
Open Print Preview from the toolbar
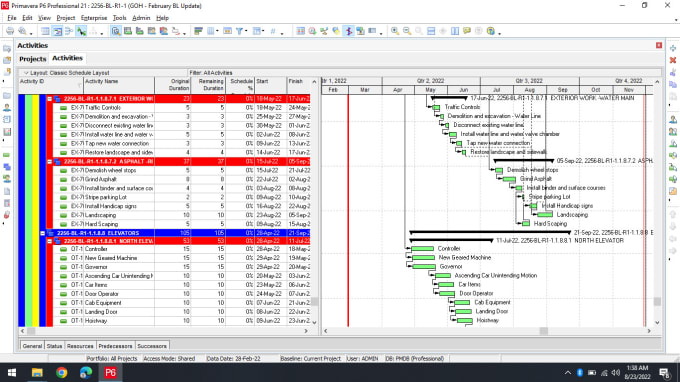[22, 31]
